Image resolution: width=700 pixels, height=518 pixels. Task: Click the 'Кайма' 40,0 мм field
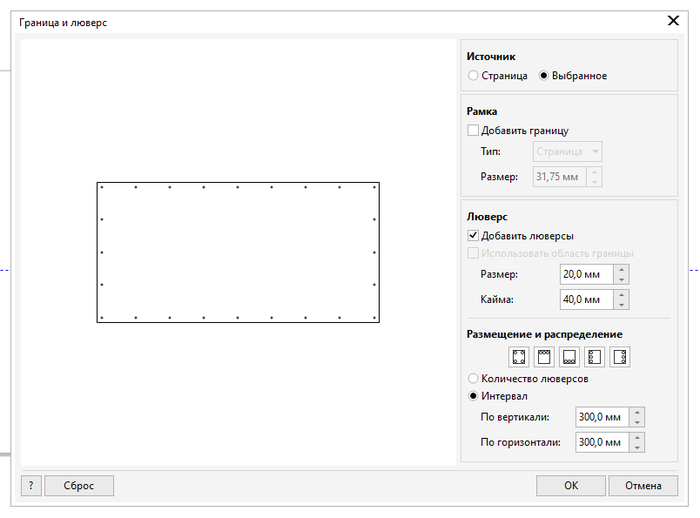tap(585, 299)
